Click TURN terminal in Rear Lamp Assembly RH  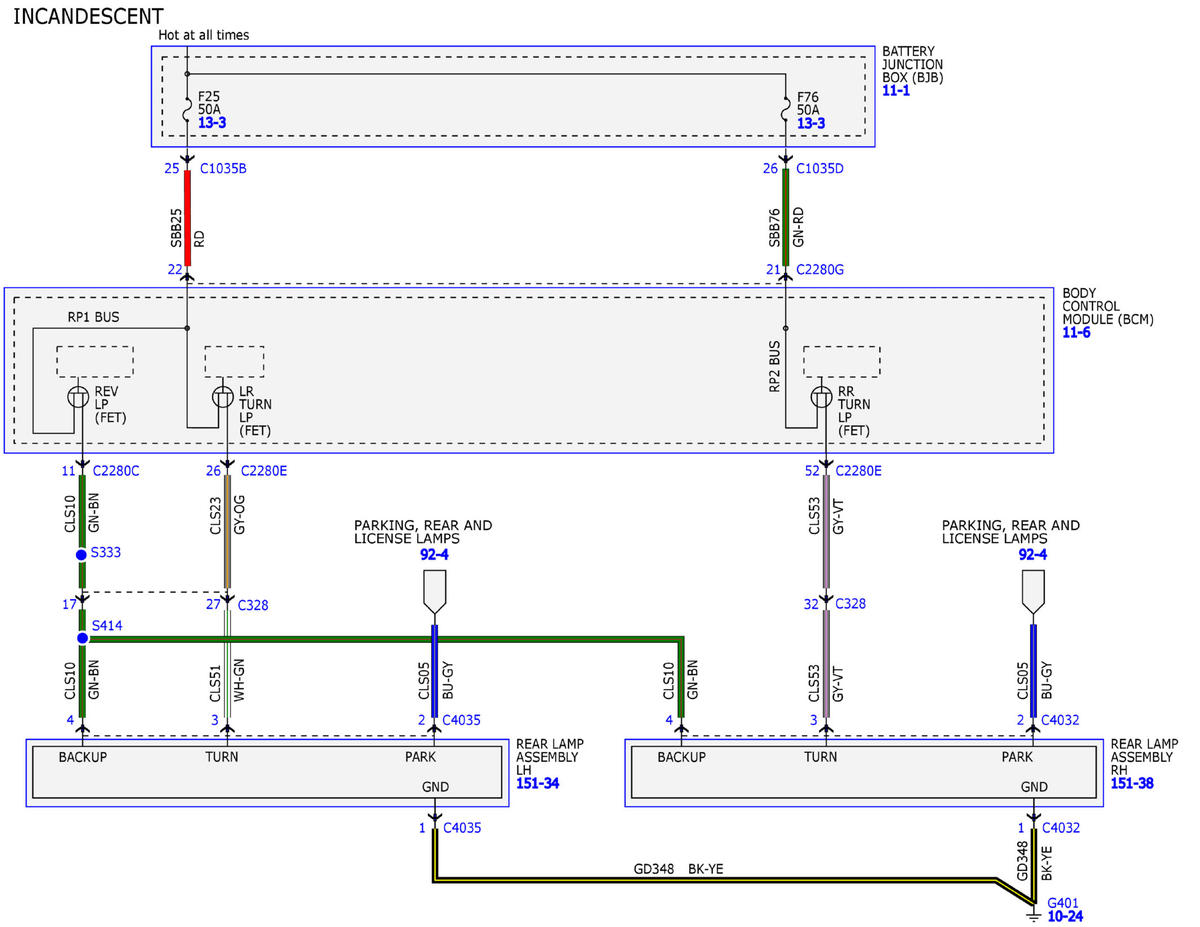click(x=820, y=757)
